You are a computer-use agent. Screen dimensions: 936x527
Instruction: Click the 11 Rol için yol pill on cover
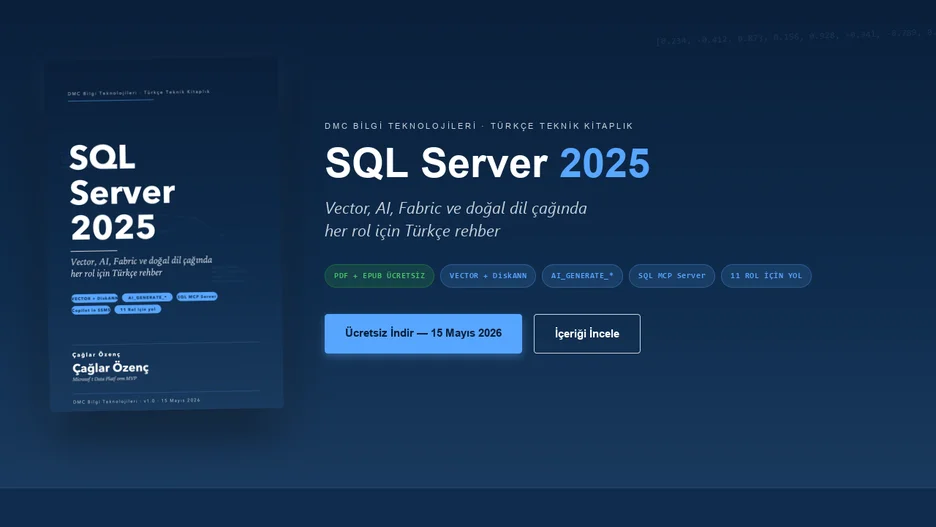click(138, 309)
